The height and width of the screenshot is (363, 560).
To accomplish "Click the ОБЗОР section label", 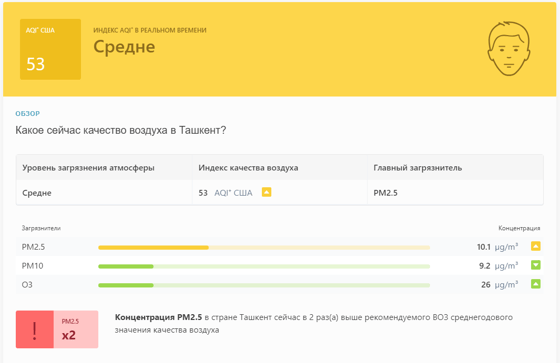I will pos(28,114).
